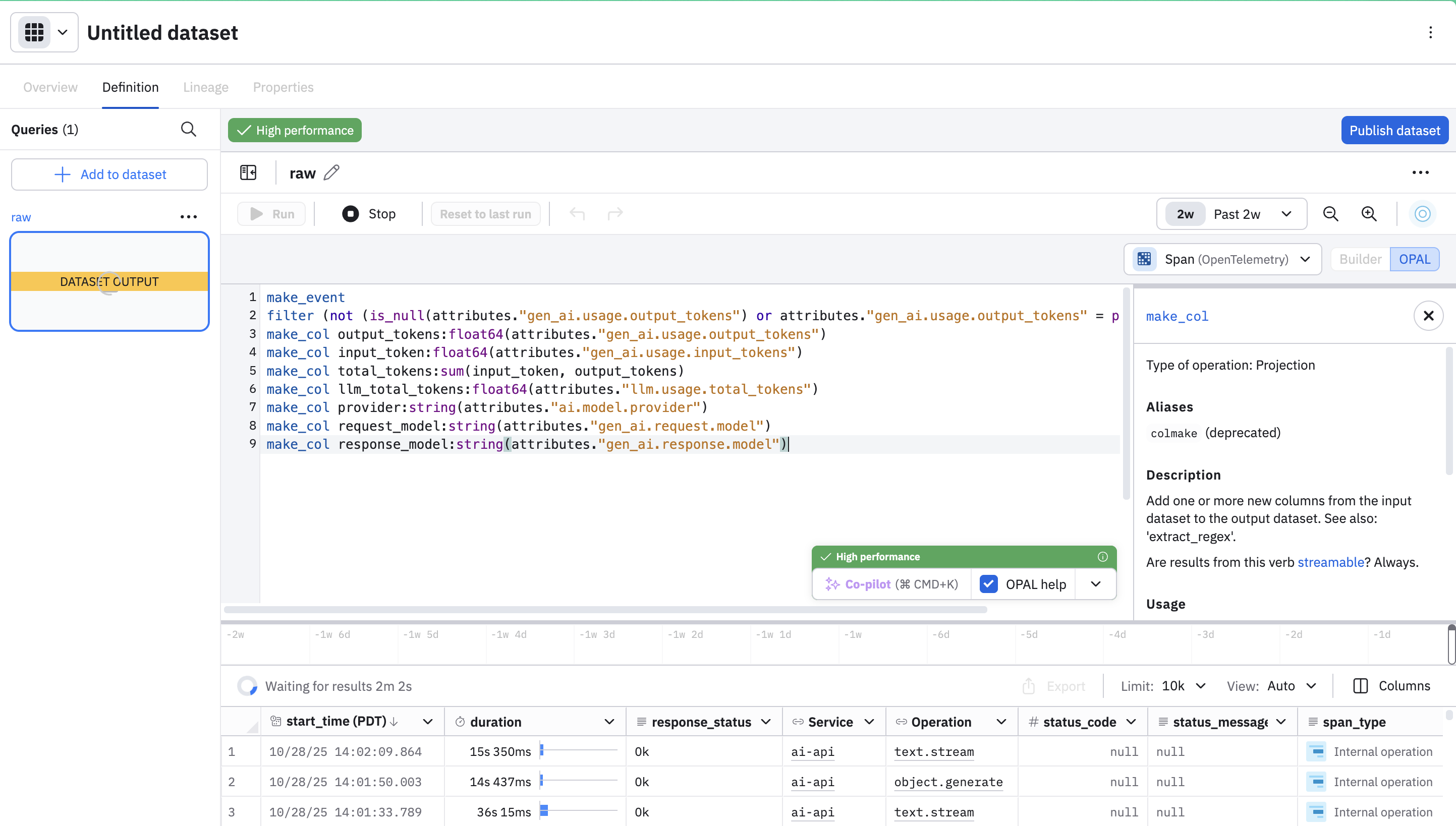This screenshot has height=826, width=1456.
Task: Switch the editor to Builder mode
Action: tap(1360, 259)
